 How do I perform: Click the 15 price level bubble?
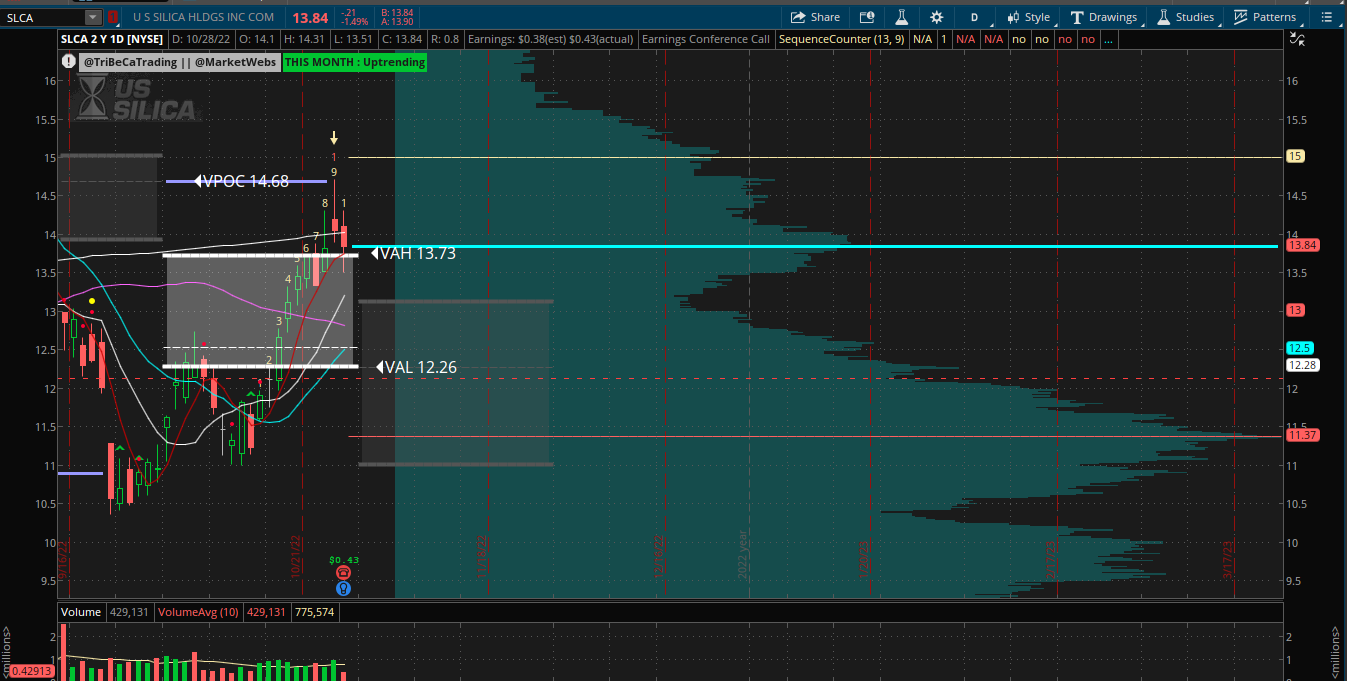click(1296, 156)
